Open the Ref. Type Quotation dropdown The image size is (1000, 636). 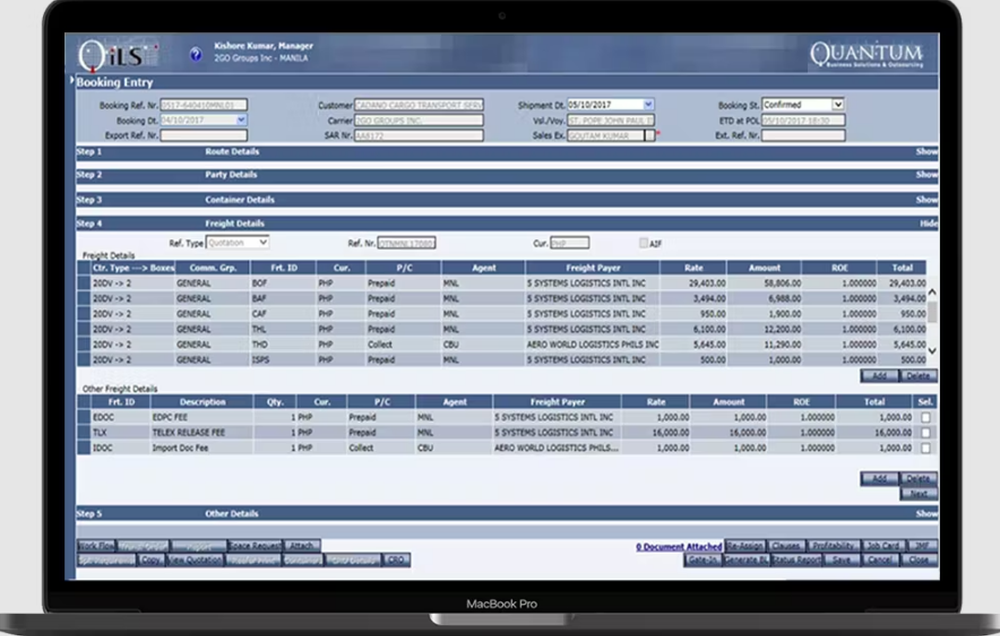click(x=262, y=242)
